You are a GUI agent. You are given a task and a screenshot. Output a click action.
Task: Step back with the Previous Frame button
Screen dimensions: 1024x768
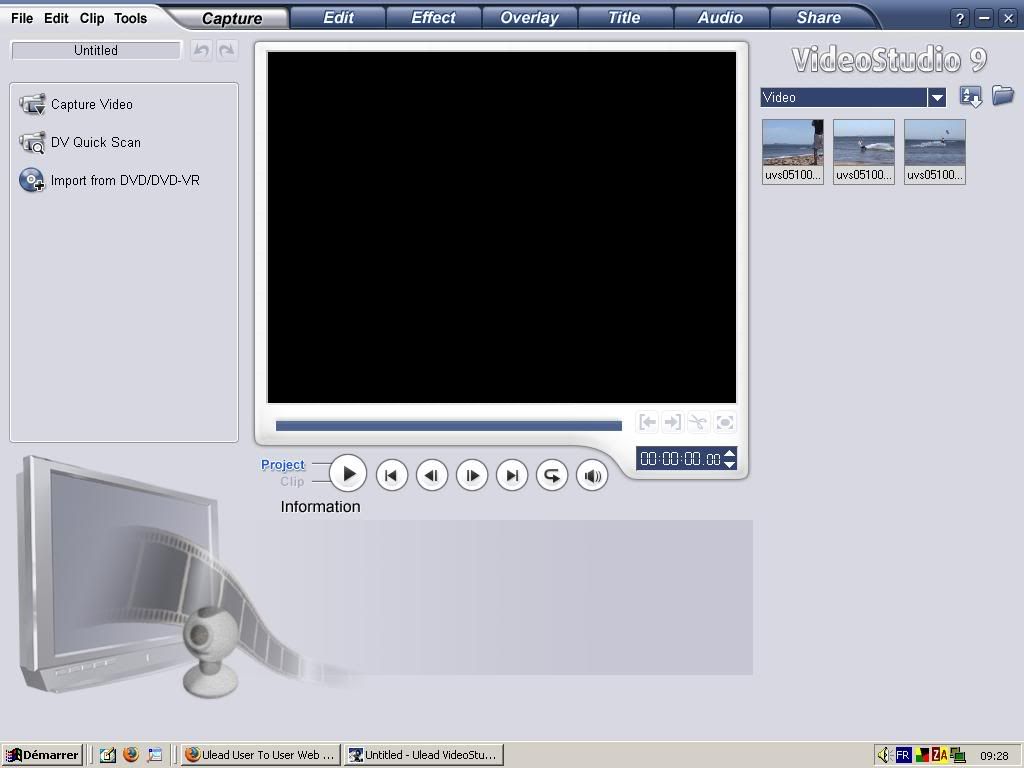coord(431,476)
